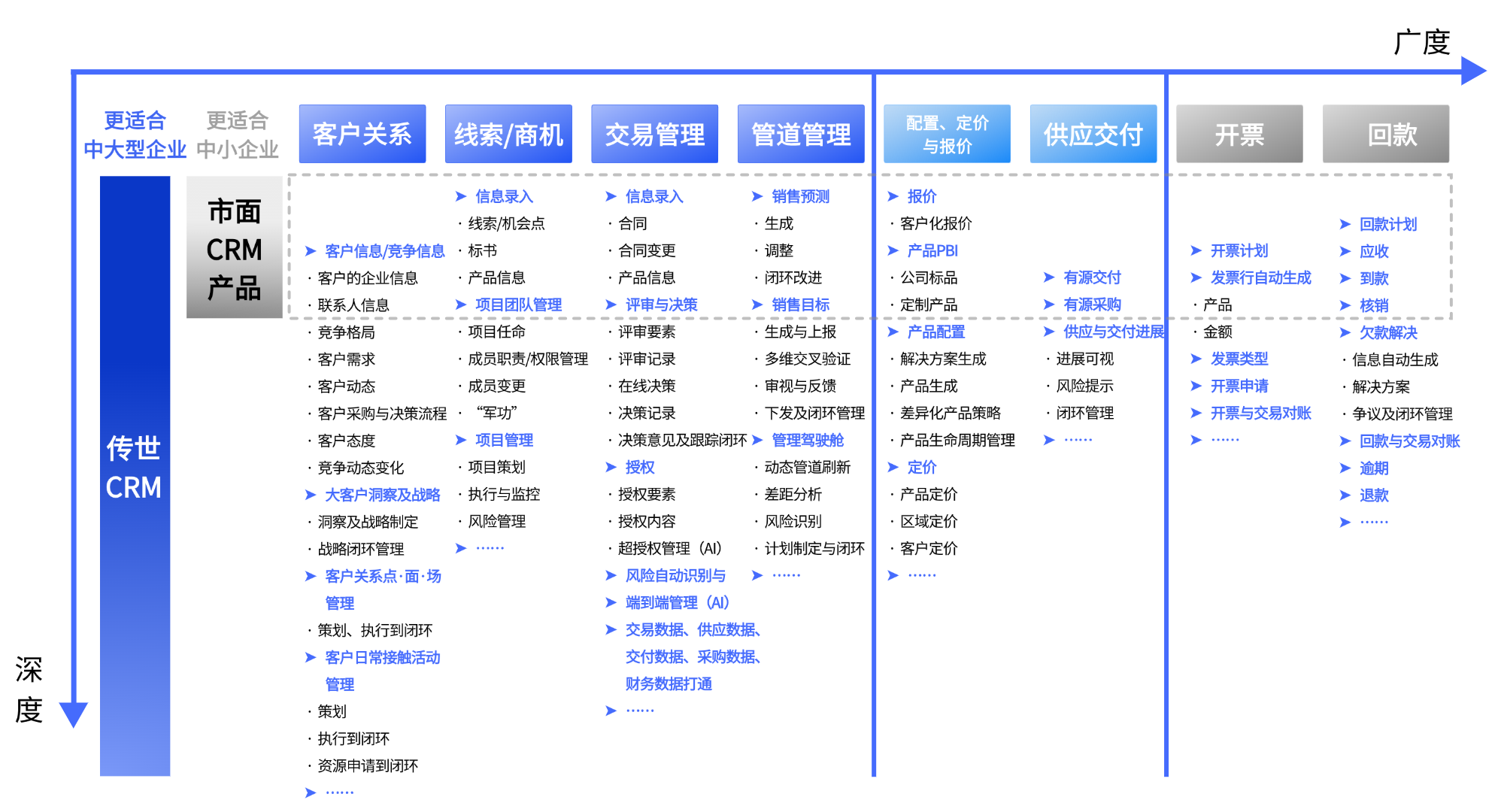Click the 客户的企业信息 item
The height and width of the screenshot is (812, 1504).
click(367, 278)
